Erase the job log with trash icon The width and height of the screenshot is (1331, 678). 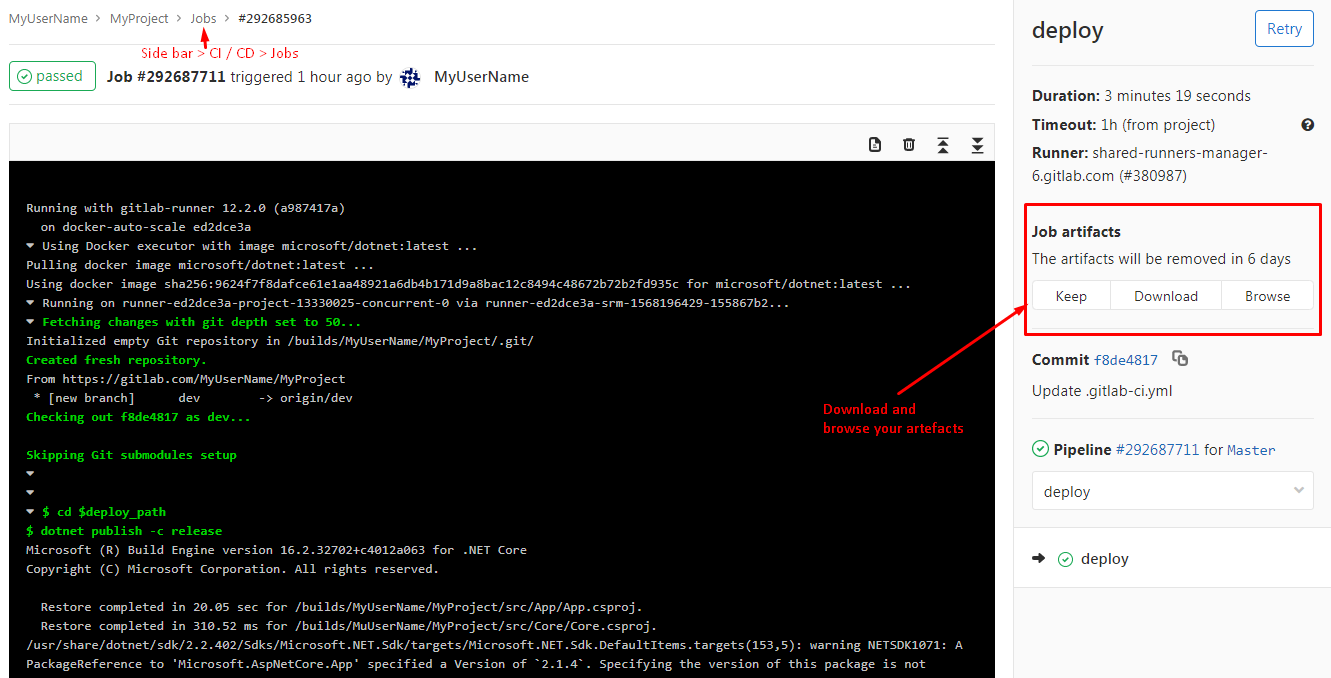[909, 144]
